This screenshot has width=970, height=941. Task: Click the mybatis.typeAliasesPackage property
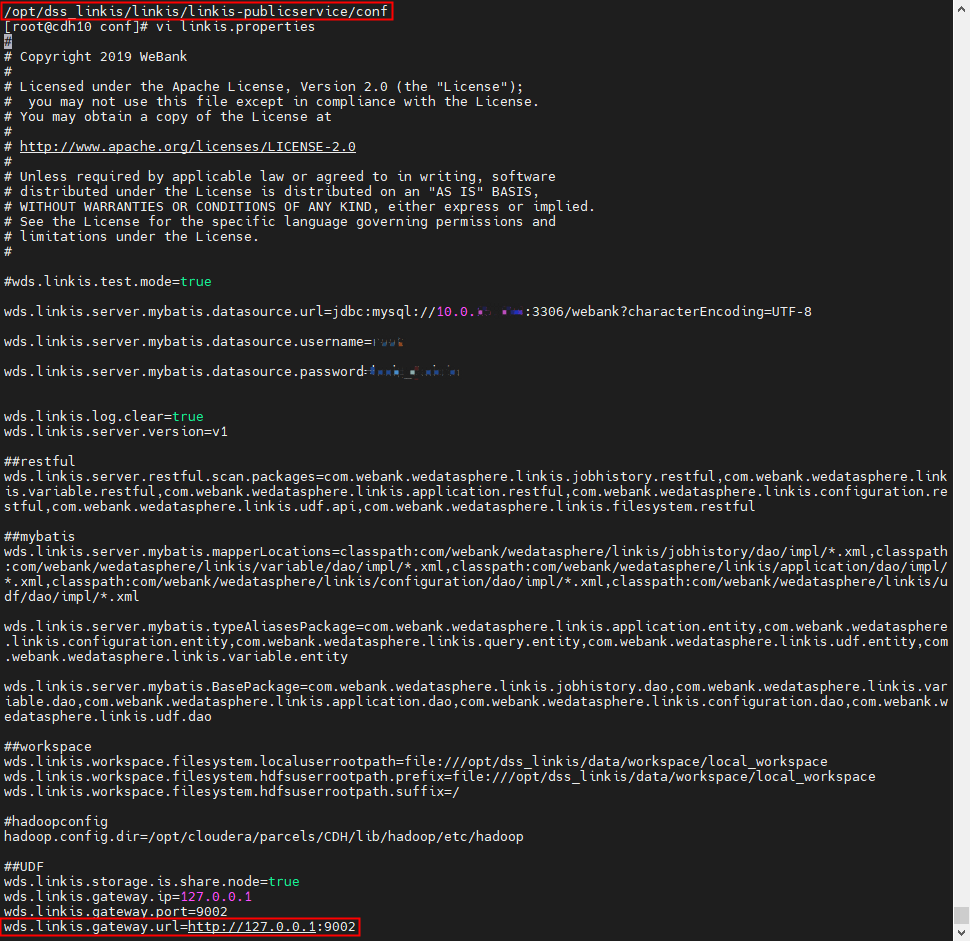pos(475,642)
